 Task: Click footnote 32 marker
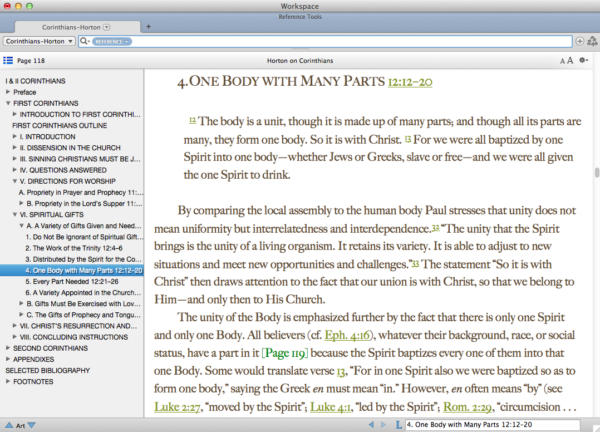[435, 227]
